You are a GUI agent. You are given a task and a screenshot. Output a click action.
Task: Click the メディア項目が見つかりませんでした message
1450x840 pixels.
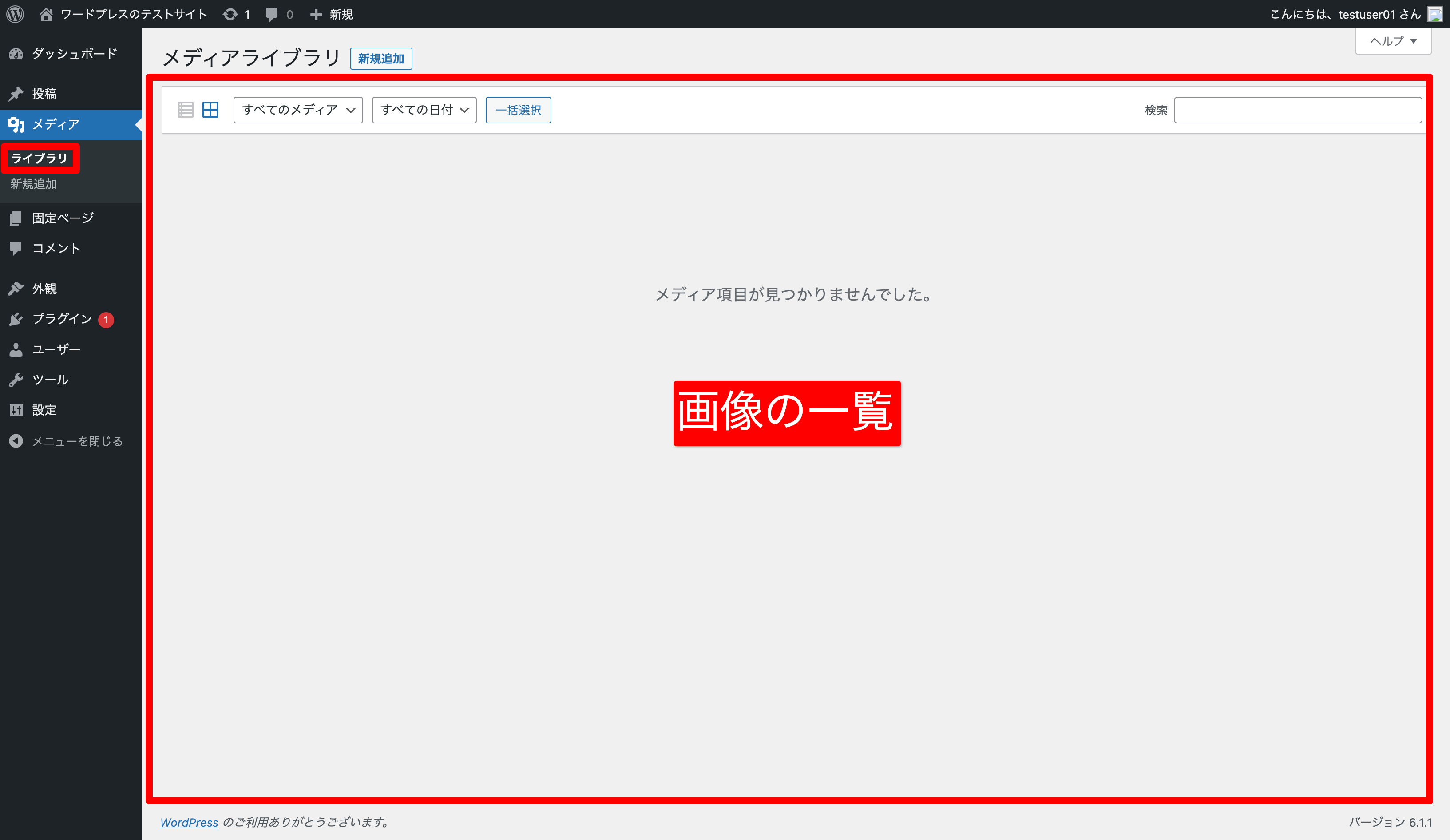pos(793,294)
